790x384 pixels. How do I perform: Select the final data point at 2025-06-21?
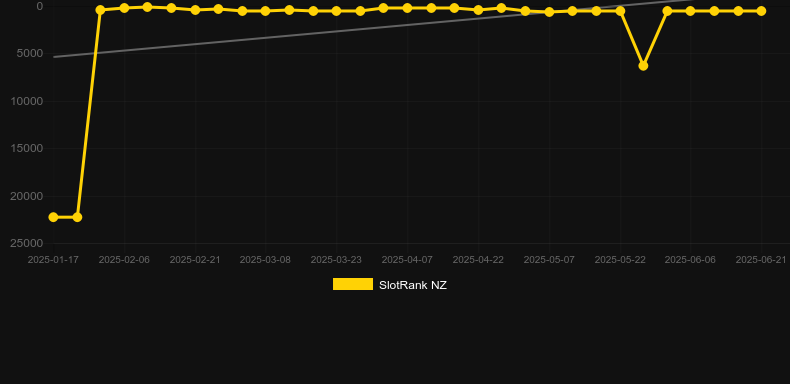click(761, 11)
